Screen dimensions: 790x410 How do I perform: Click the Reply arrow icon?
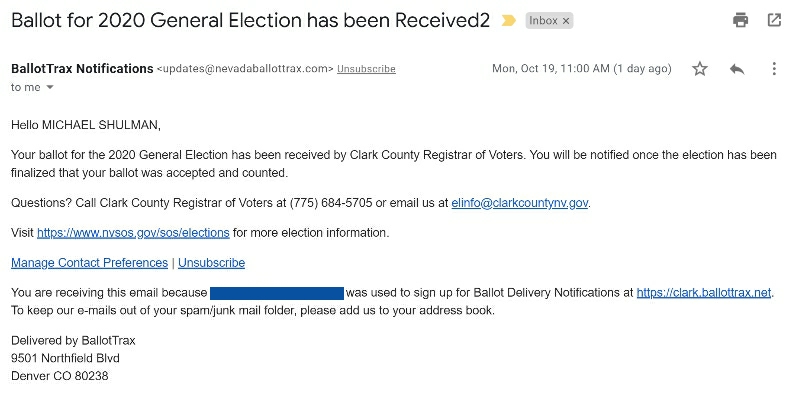coord(737,69)
